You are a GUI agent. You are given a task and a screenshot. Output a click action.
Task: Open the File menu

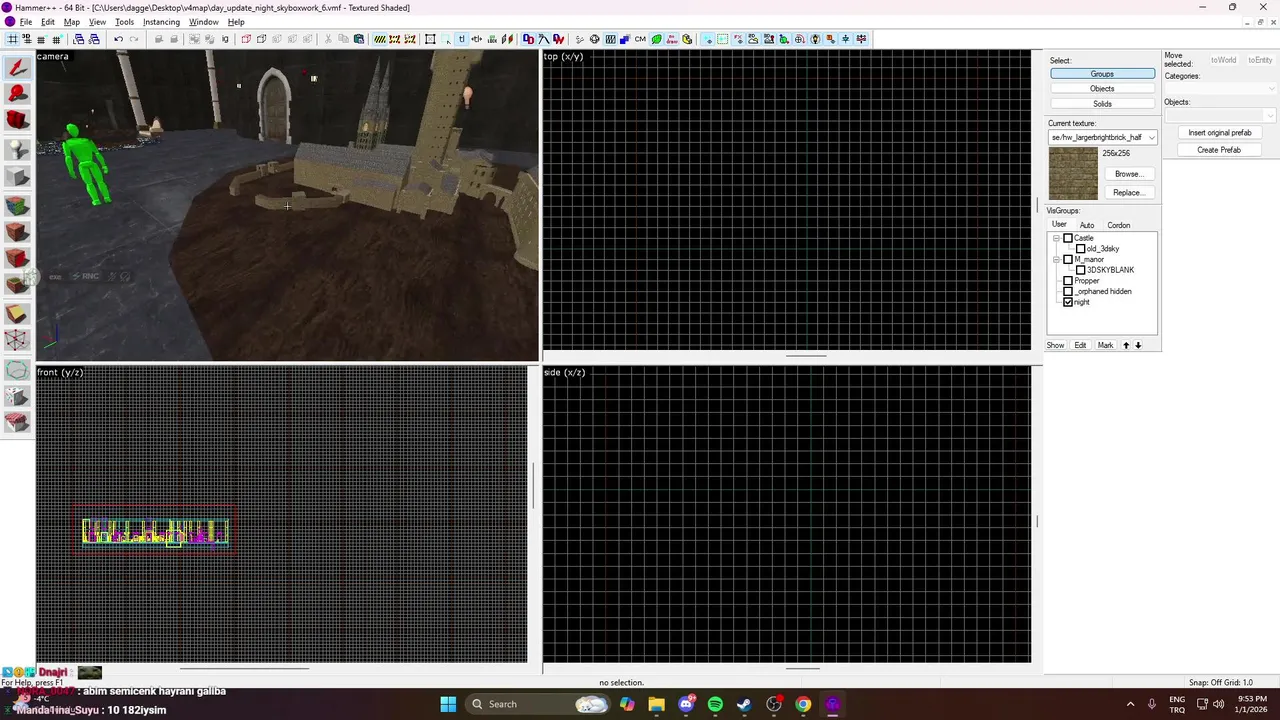point(26,22)
